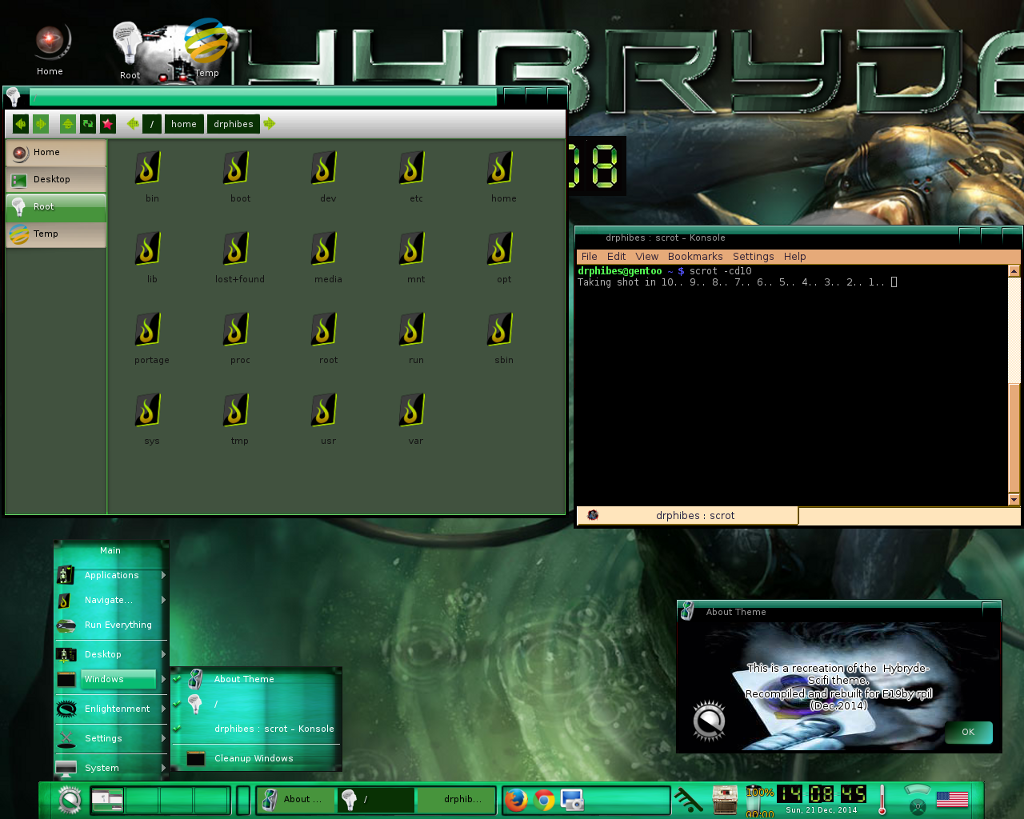The width and height of the screenshot is (1024, 819).
Task: Choose '/' window in Windows submenu
Action: tap(255, 704)
